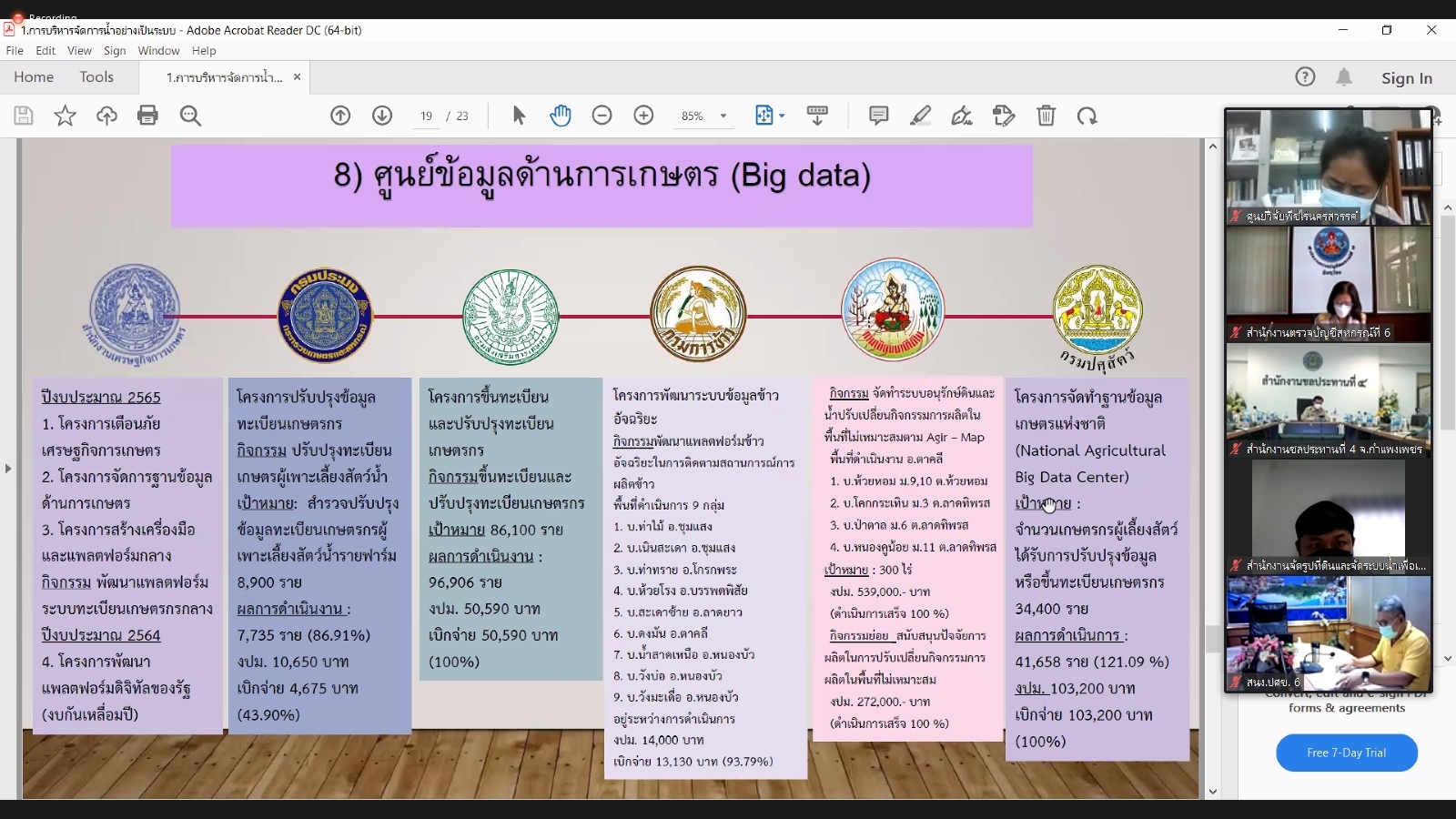Select สำนักงานตรวจบัญชีสหกรณ์ที่ 6 video thumbnail
The image size is (1456, 819).
pyautogui.click(x=1328, y=284)
